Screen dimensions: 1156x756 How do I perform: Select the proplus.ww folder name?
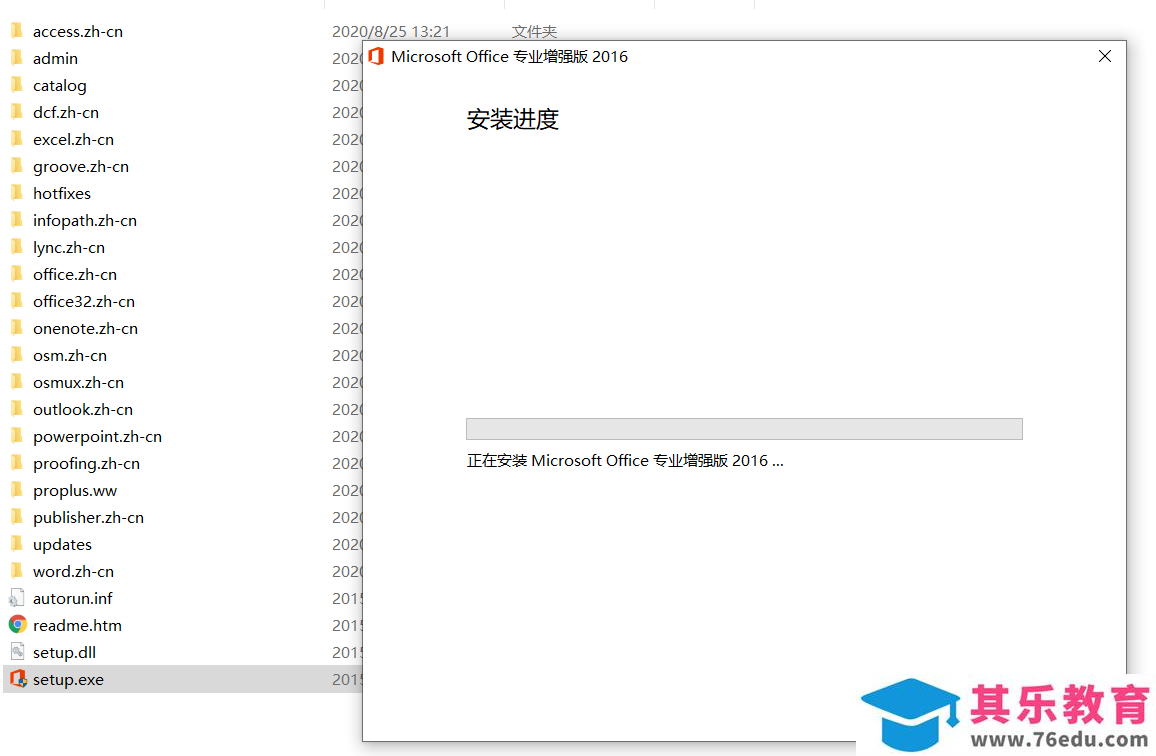74,490
